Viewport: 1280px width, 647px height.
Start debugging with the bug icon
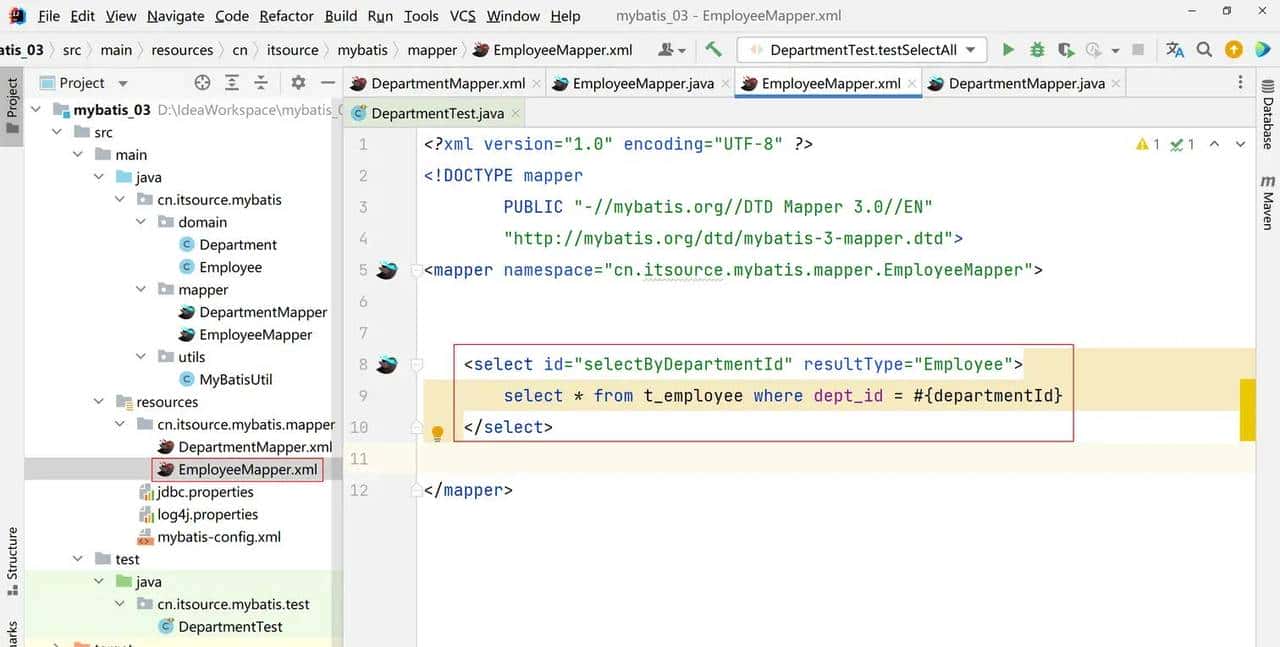[1037, 50]
